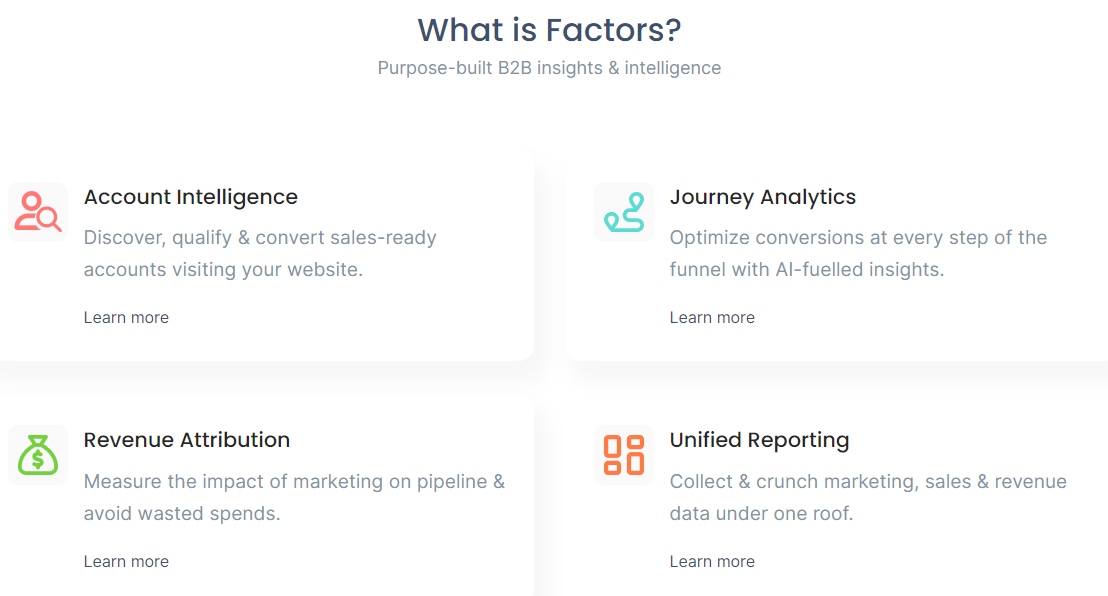Click the B2B insights & intelligence subtitle
Screen dimensions: 1108x596
pos(549,67)
